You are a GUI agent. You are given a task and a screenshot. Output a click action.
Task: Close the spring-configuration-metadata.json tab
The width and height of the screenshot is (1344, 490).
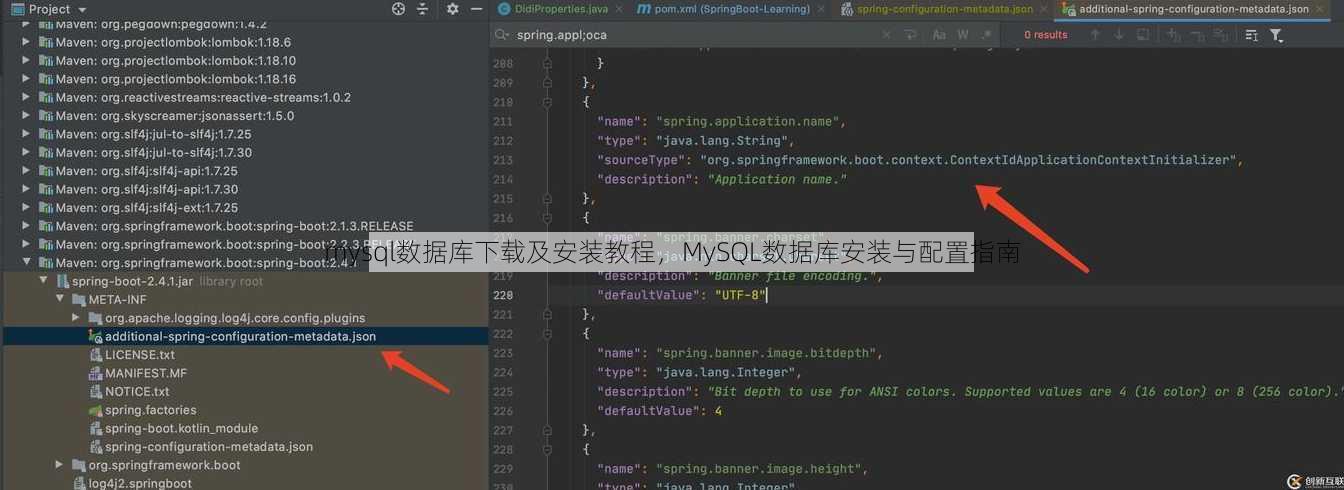pos(1045,9)
